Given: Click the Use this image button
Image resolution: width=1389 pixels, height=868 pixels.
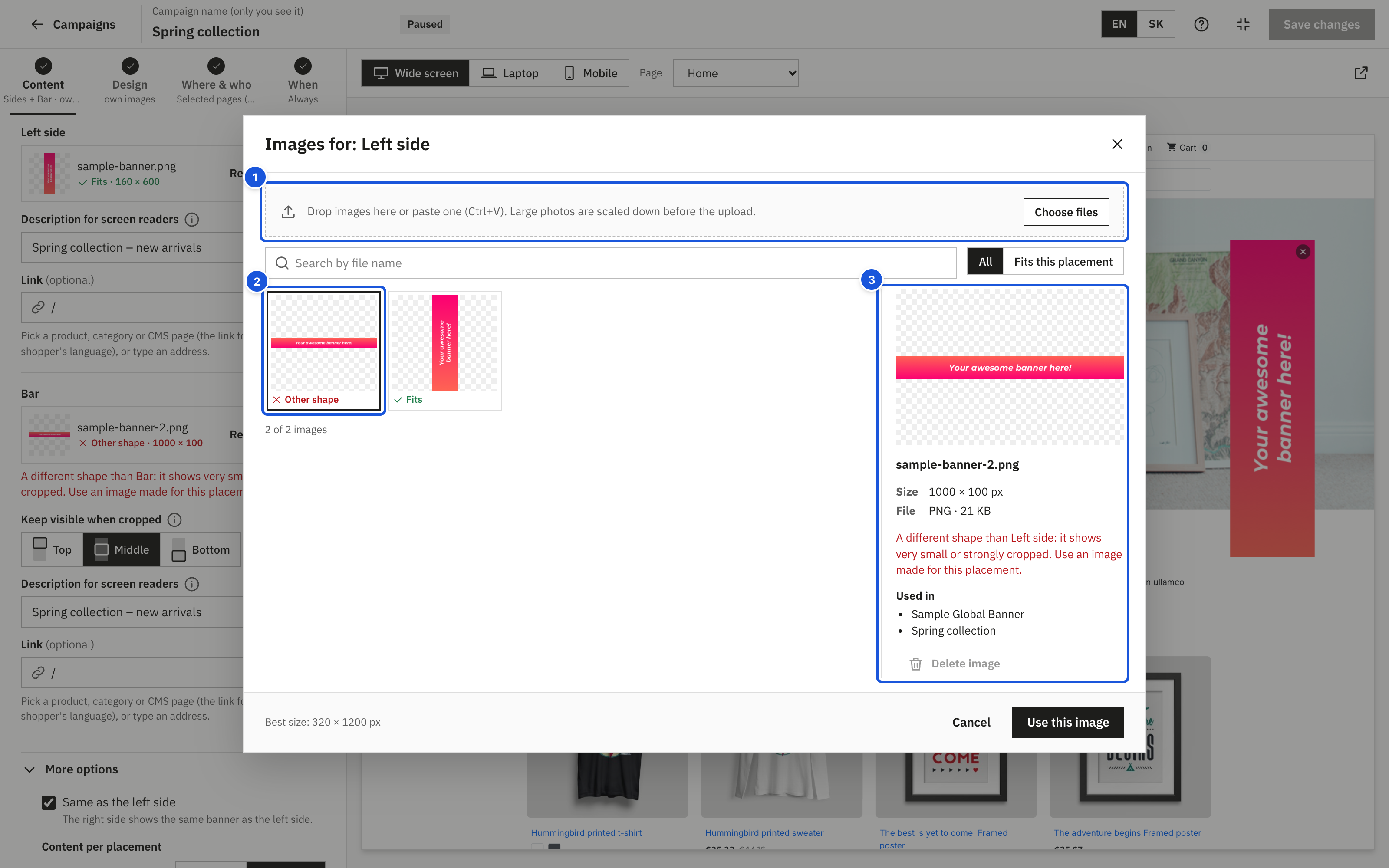Looking at the screenshot, I should (x=1068, y=722).
